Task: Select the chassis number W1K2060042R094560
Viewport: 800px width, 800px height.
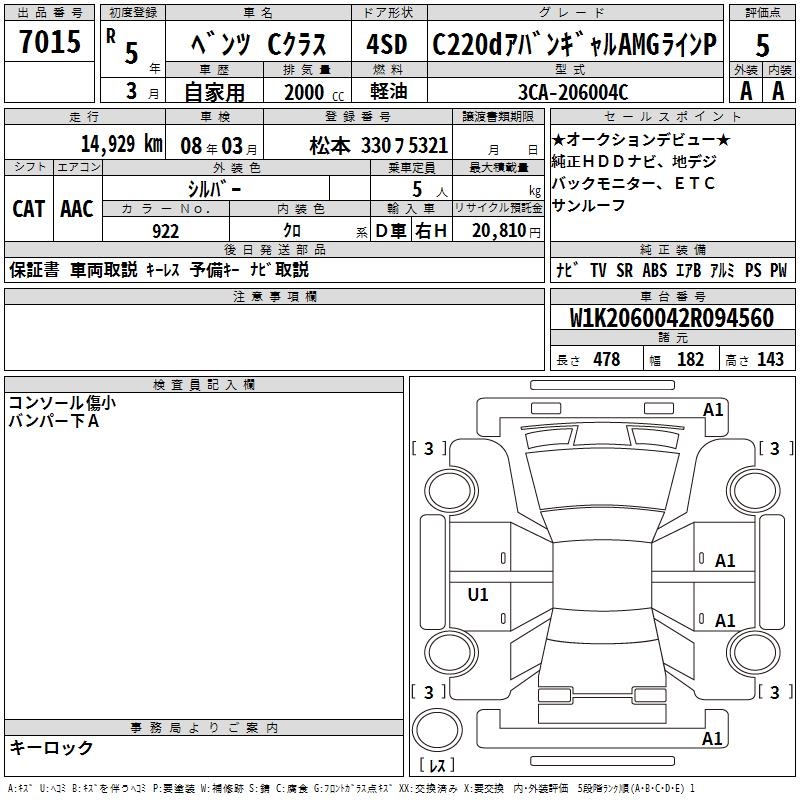Action: pyautogui.click(x=671, y=318)
